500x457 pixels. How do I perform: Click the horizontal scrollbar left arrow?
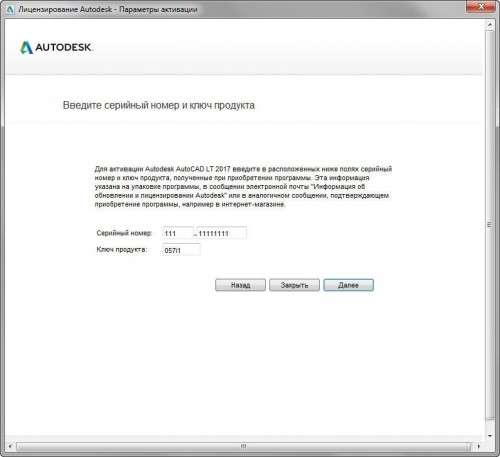tap(10, 446)
